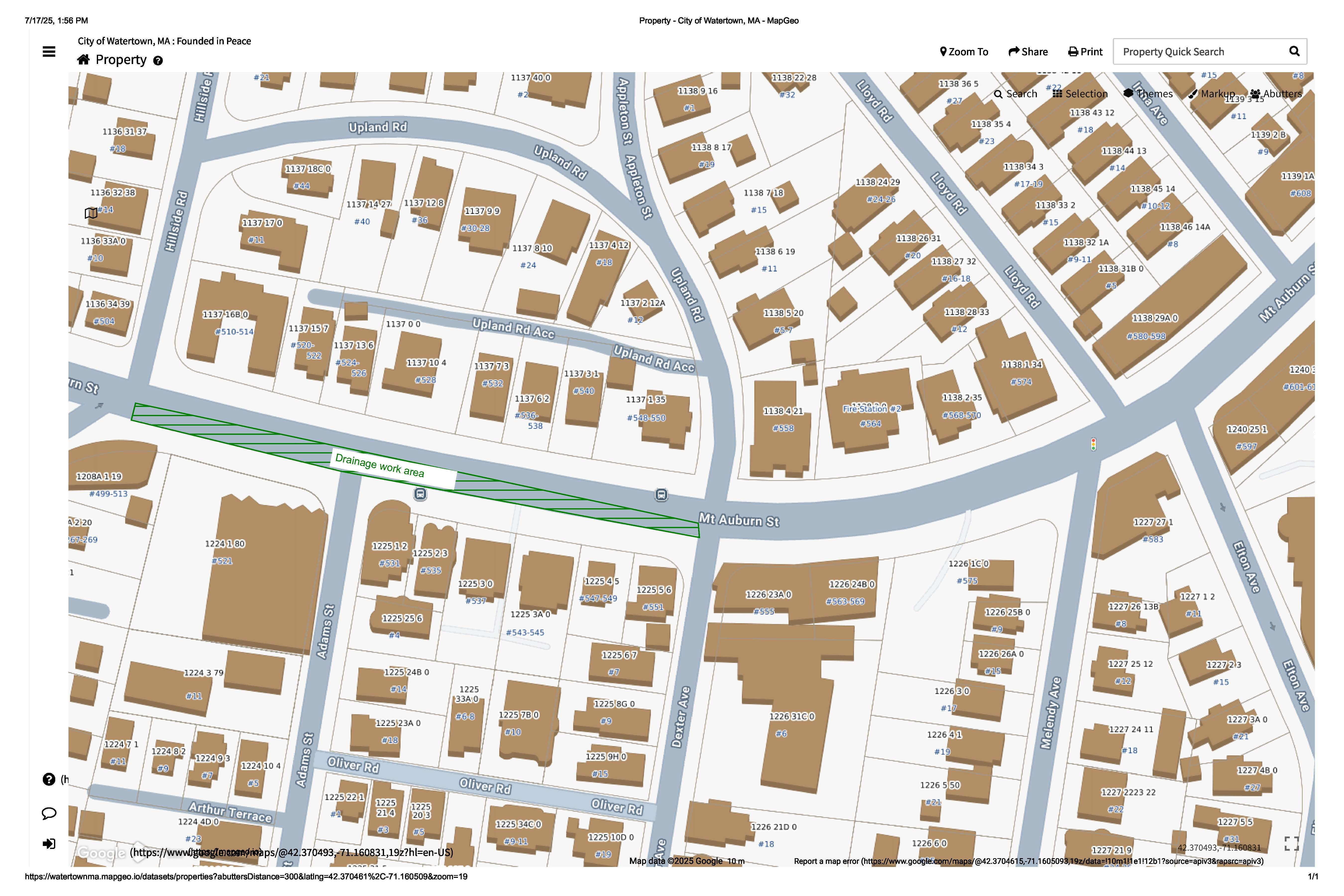
Task: Click the Print button
Action: [x=1085, y=52]
